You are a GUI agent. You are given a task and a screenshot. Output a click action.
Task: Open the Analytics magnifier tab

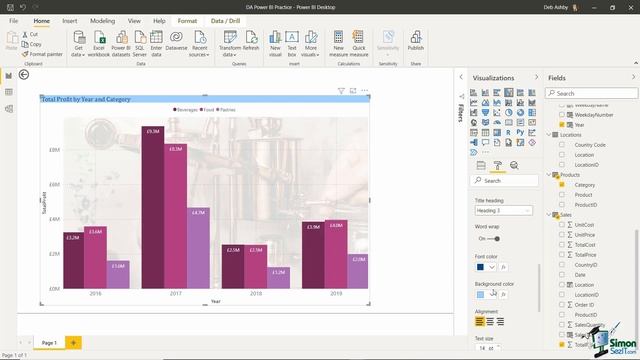(x=514, y=165)
